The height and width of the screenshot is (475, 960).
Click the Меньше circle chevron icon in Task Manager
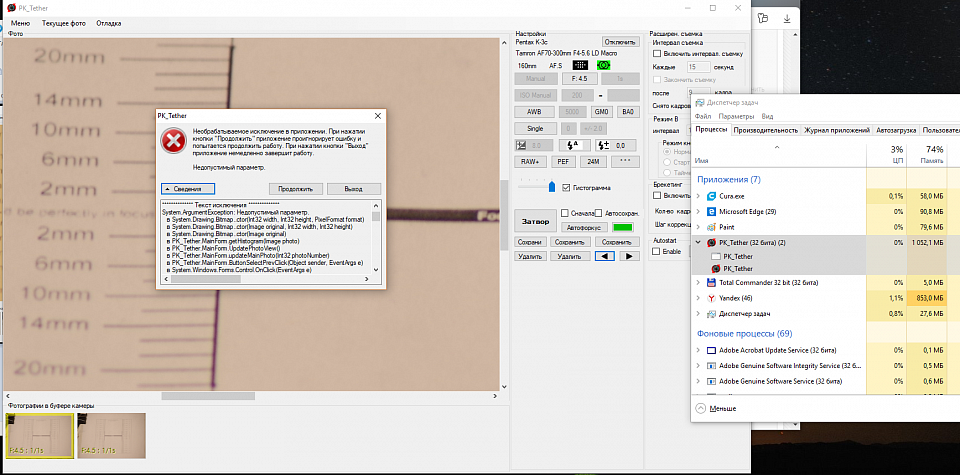click(701, 408)
